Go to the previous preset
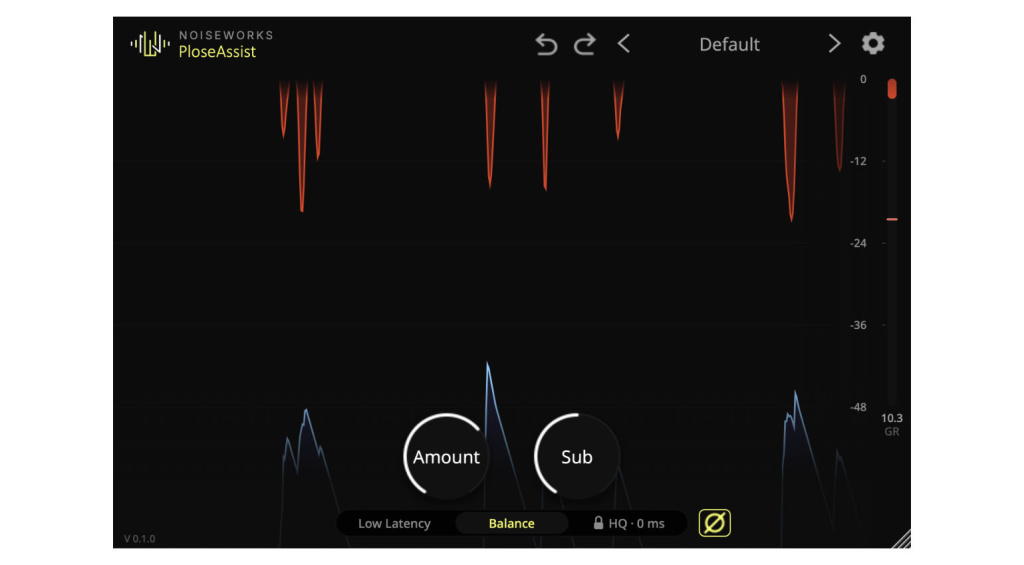Viewport: 1024px width, 565px height. (x=624, y=44)
